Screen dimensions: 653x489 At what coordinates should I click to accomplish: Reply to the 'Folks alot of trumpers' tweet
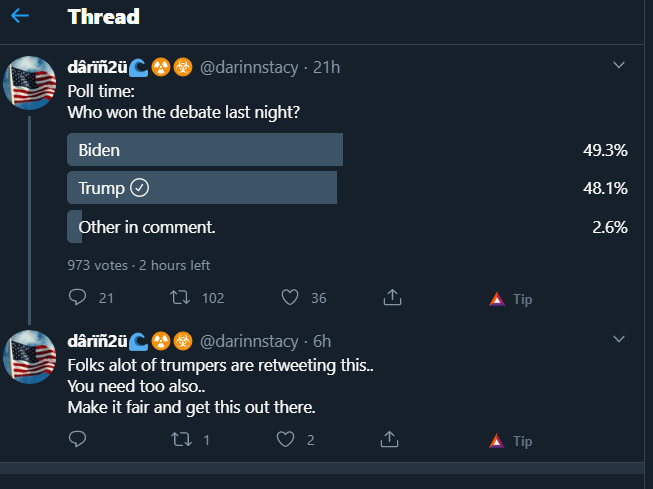(x=77, y=439)
